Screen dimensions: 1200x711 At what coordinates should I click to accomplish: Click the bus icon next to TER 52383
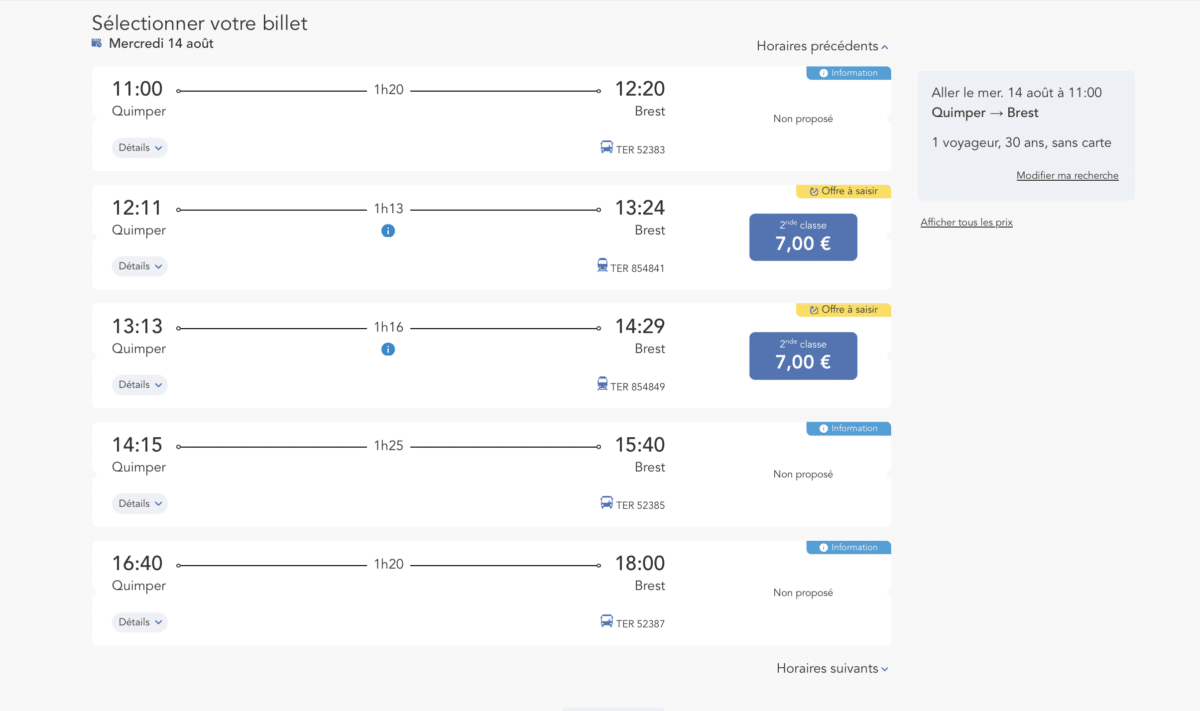pyautogui.click(x=607, y=148)
